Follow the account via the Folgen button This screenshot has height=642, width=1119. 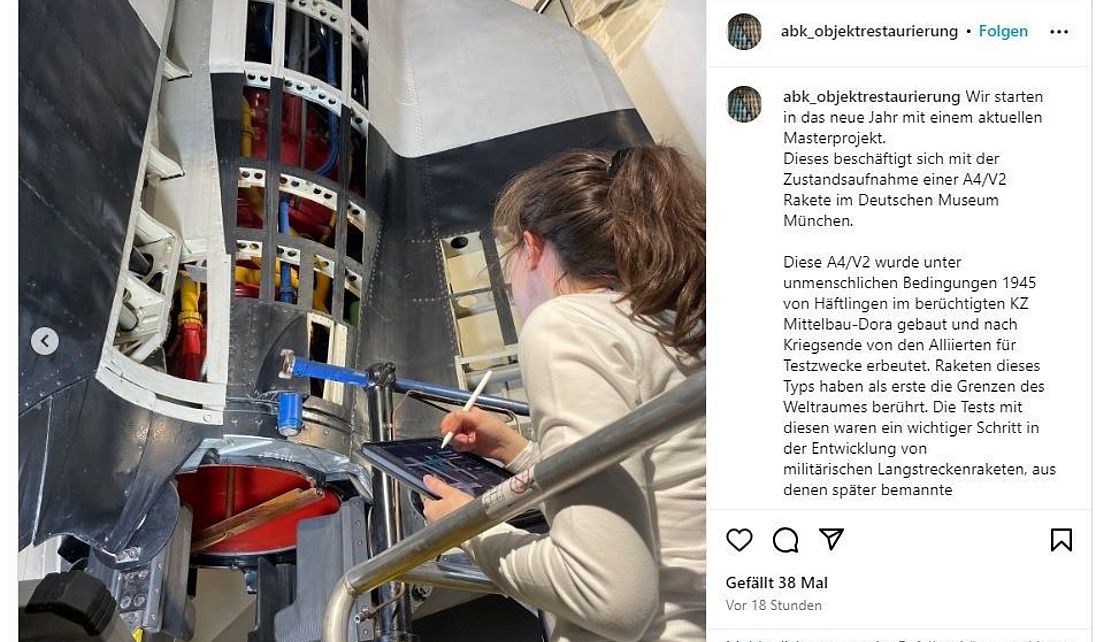point(1003,31)
